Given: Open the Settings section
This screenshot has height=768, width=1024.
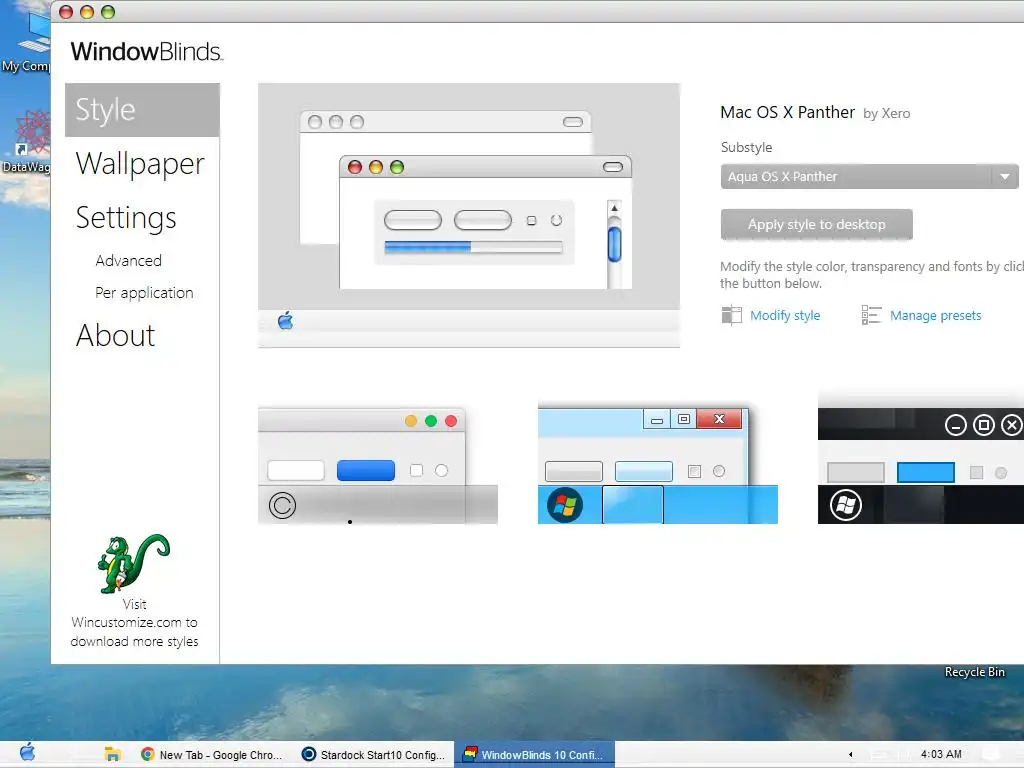Looking at the screenshot, I should coord(126,218).
